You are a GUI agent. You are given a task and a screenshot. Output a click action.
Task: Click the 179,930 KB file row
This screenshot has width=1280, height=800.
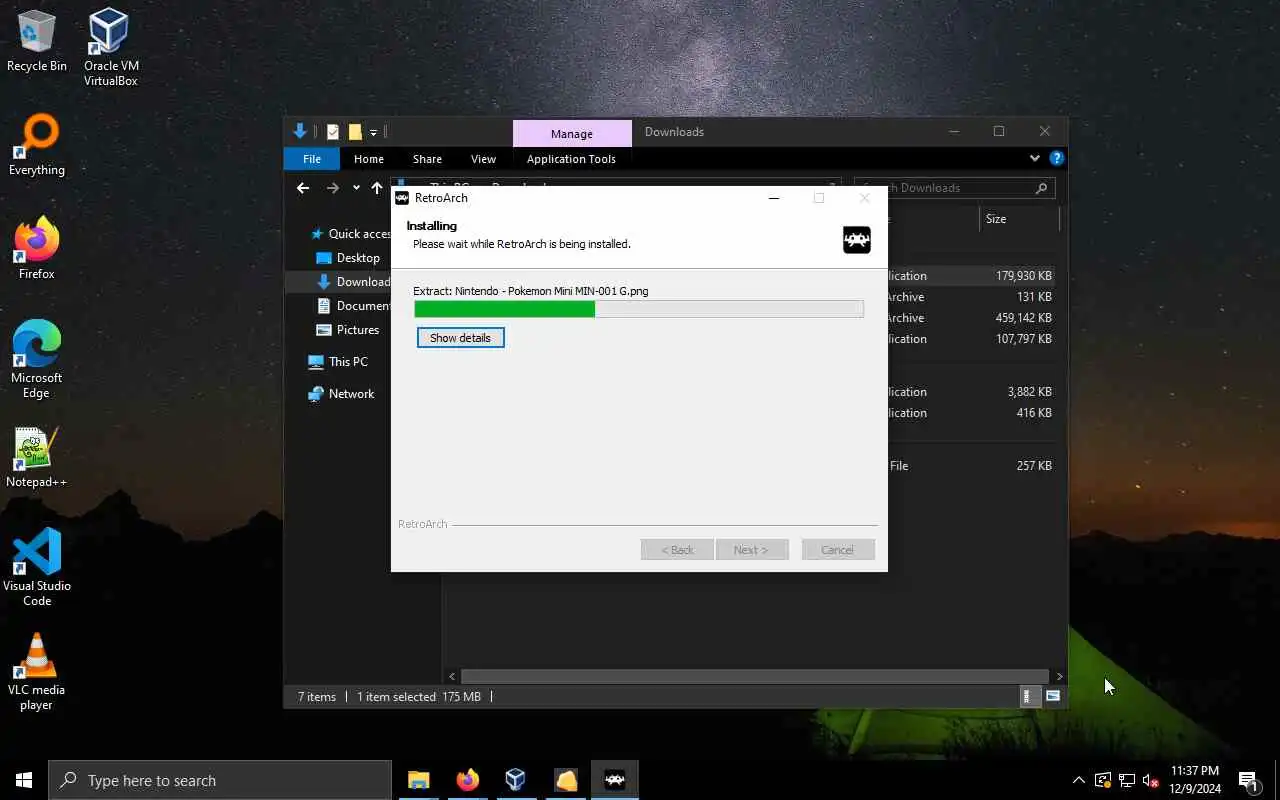click(x=971, y=276)
